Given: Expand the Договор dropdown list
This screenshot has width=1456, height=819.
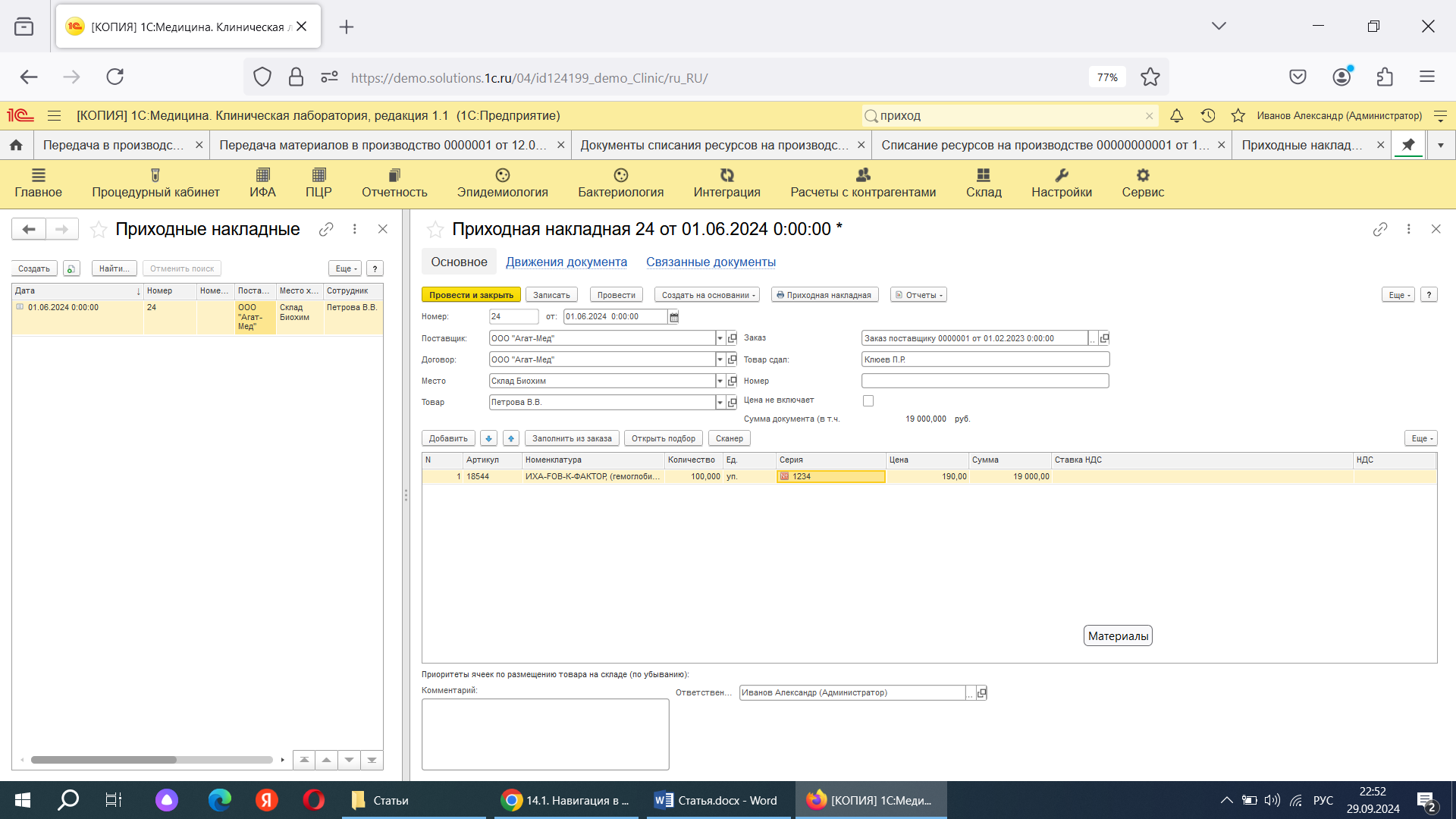Looking at the screenshot, I should pyautogui.click(x=720, y=359).
